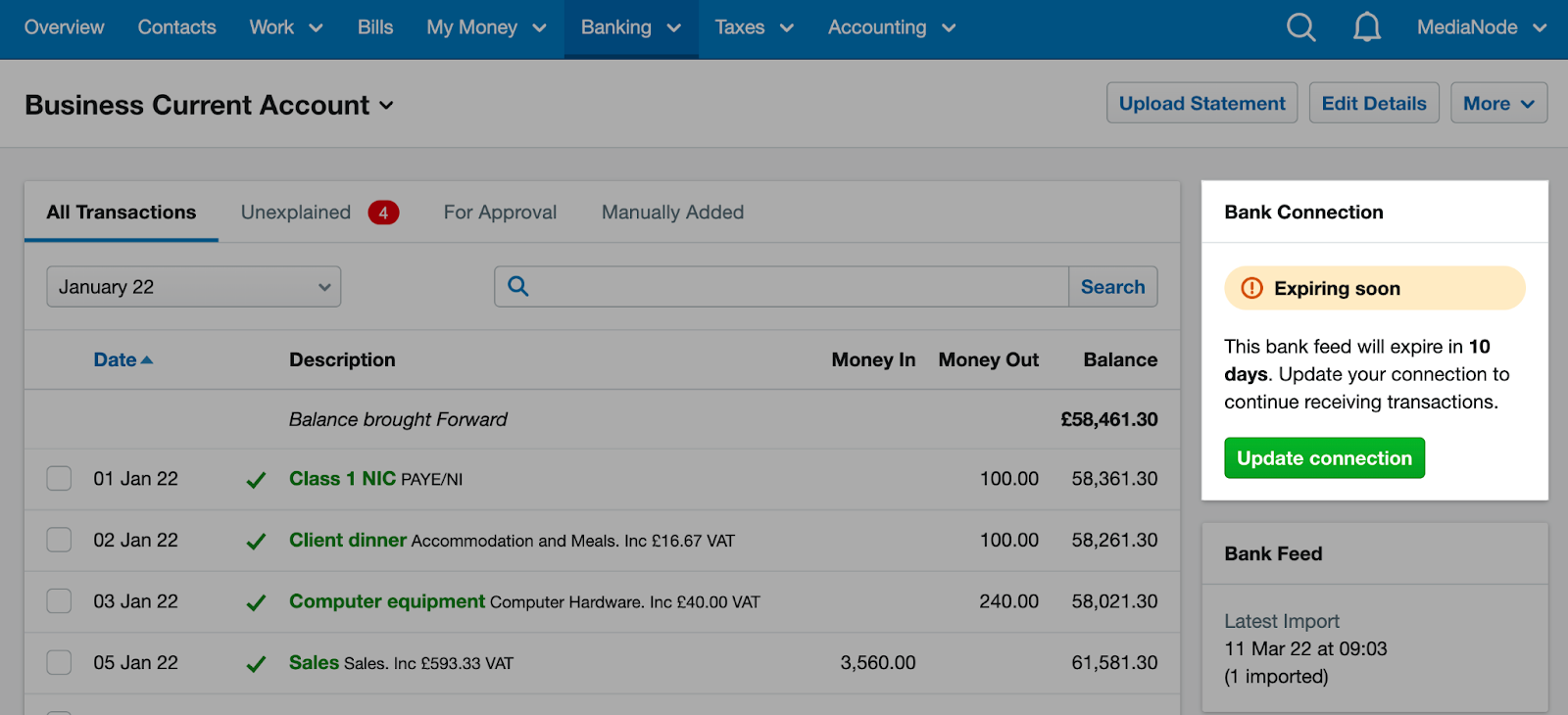Screen dimensions: 1568x715
Task: Click the green checkmark on 05 Jan 22 row
Action: pyautogui.click(x=256, y=664)
